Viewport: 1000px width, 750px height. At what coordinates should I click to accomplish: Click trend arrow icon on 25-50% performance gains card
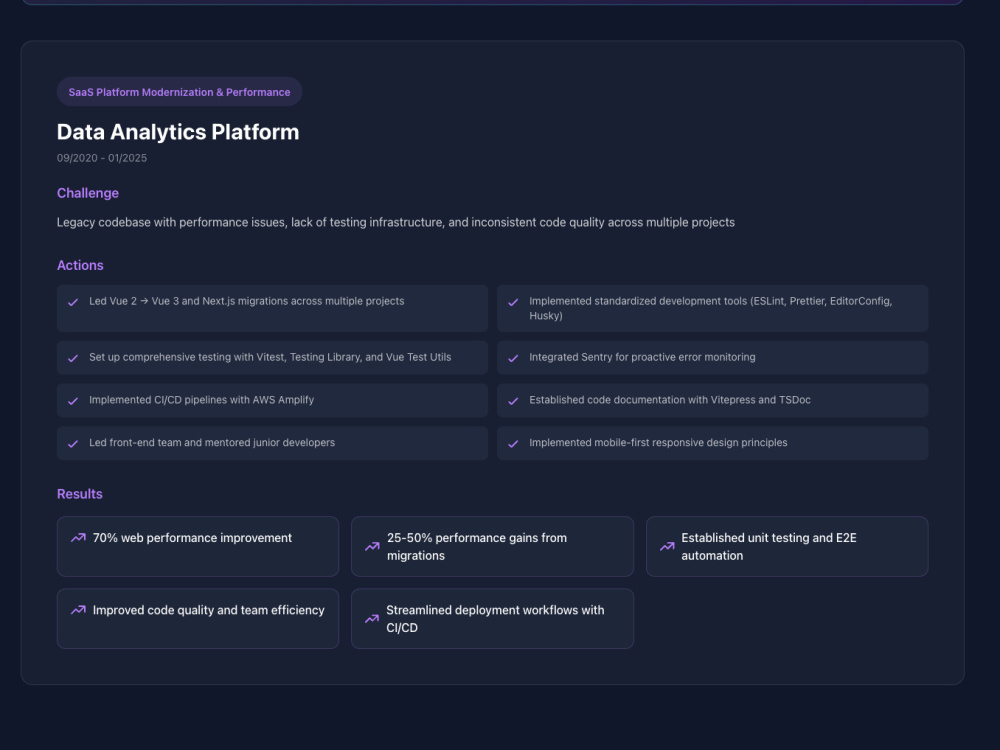tap(372, 547)
